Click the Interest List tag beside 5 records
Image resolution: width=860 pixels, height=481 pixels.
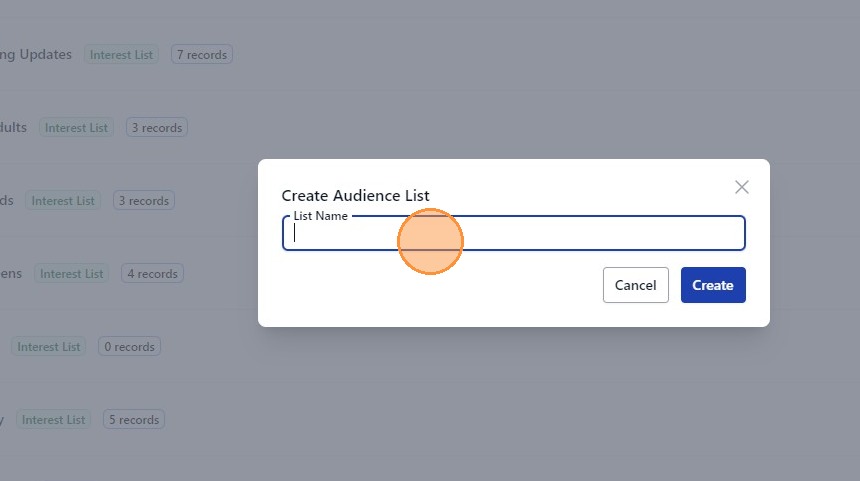click(54, 420)
